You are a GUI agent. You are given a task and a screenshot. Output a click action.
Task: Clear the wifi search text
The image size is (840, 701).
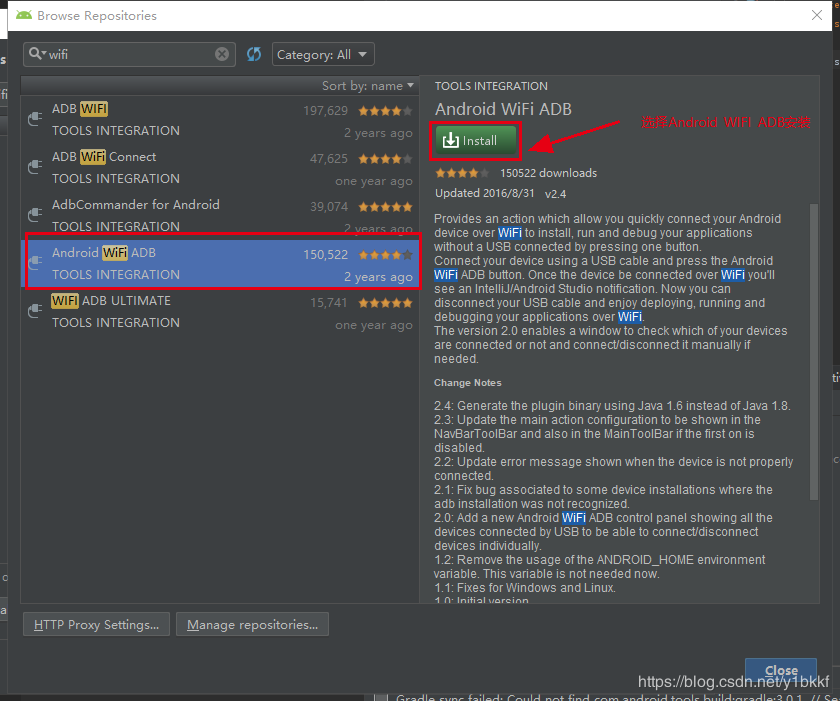point(221,54)
